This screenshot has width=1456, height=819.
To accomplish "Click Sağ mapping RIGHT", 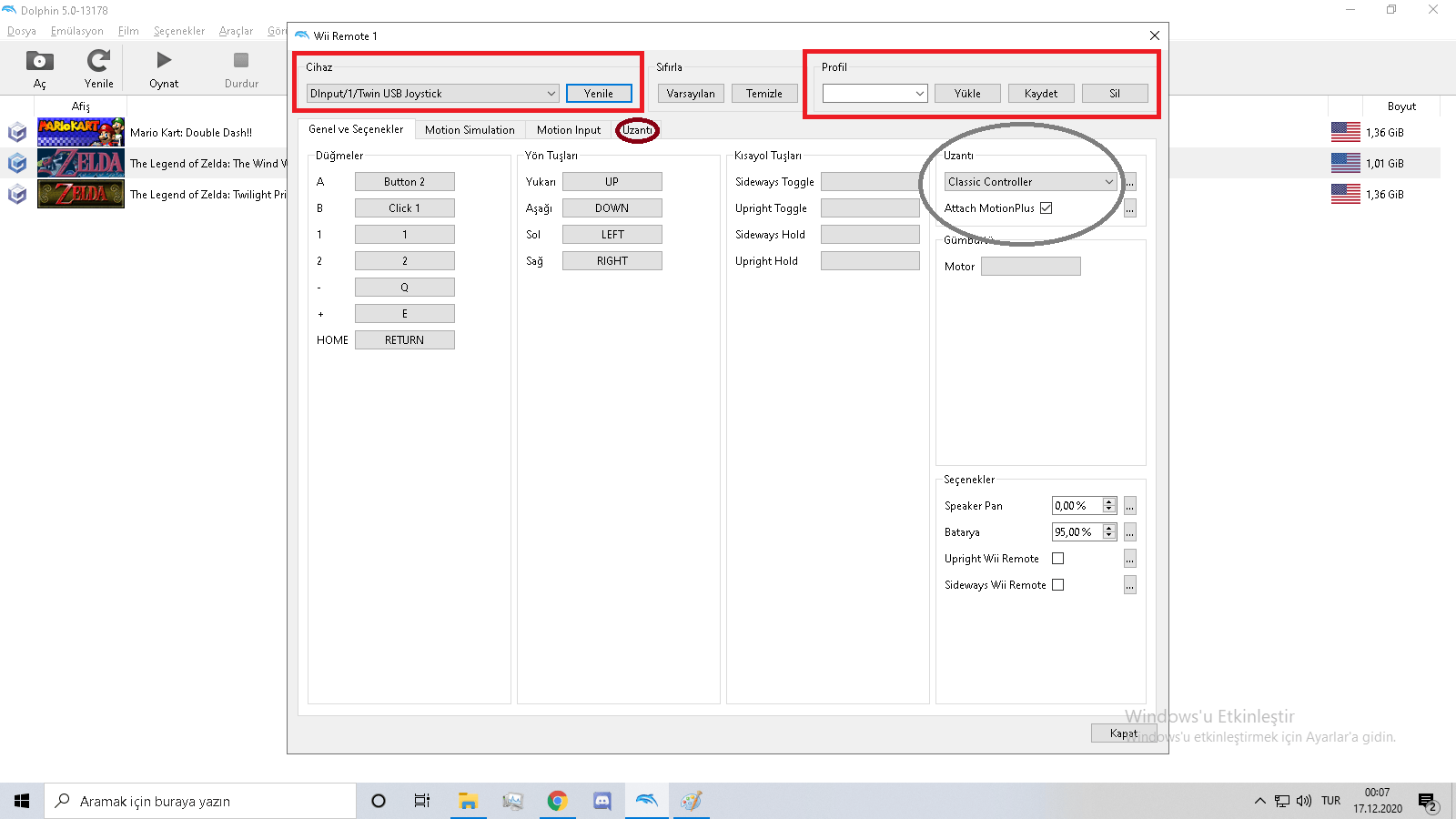I will coord(612,261).
